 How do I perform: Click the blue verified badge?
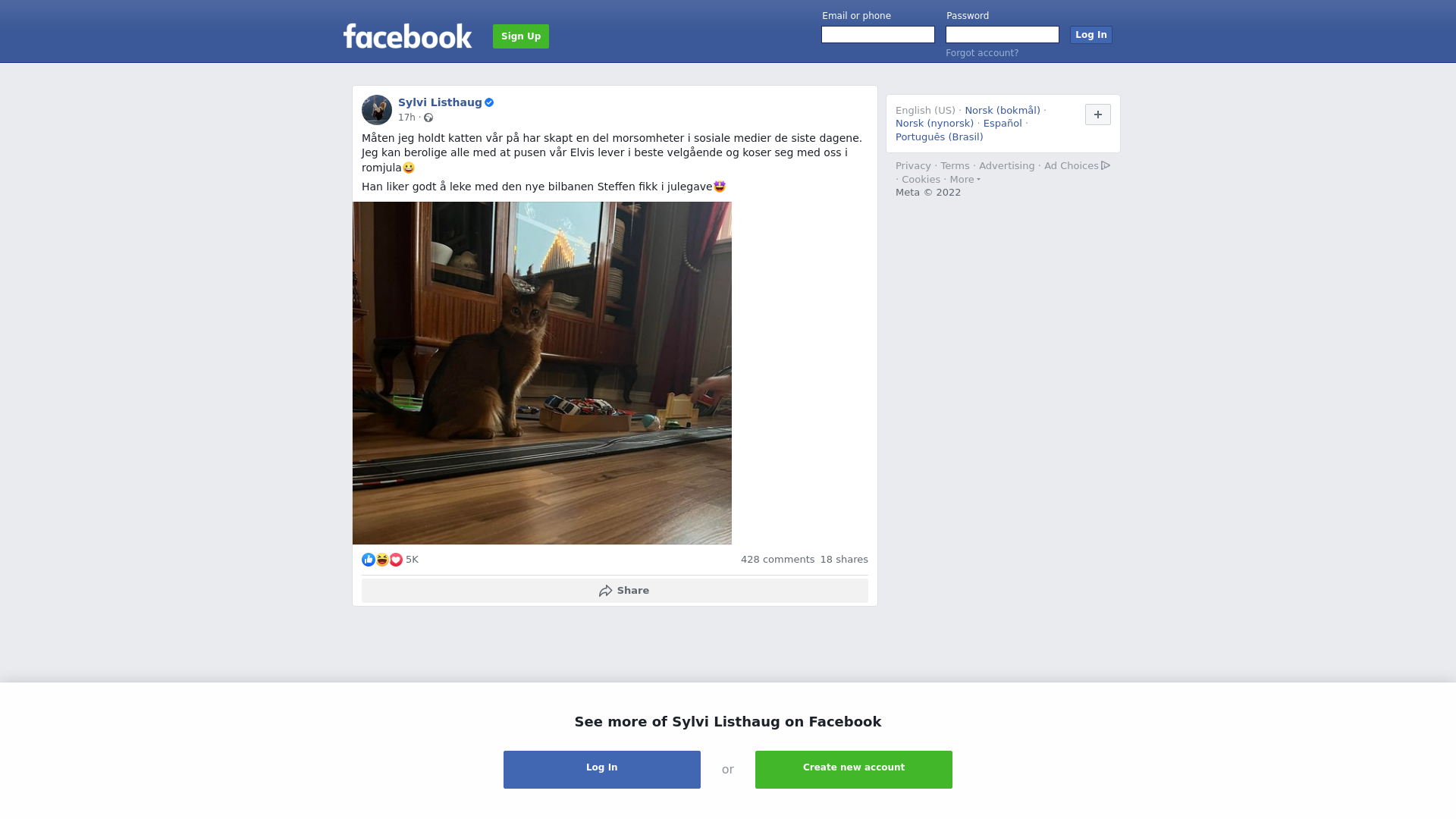(489, 102)
